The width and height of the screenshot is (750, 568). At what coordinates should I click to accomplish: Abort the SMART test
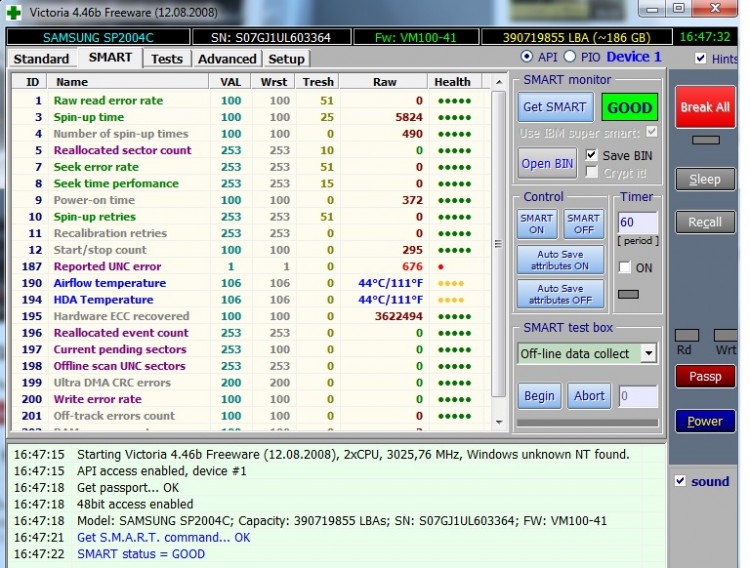589,396
